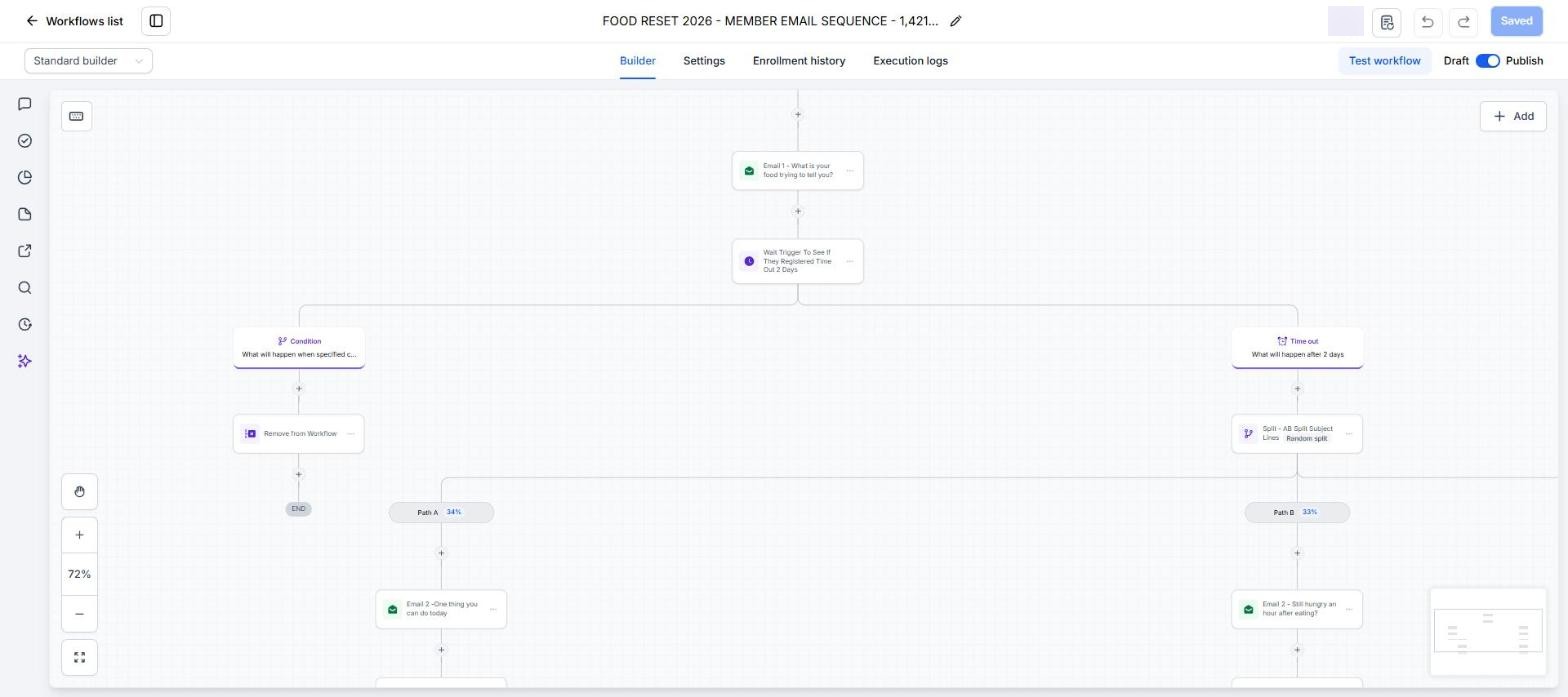Open options menu on Wait Trigger node
The width and height of the screenshot is (1568, 697).
[850, 261]
